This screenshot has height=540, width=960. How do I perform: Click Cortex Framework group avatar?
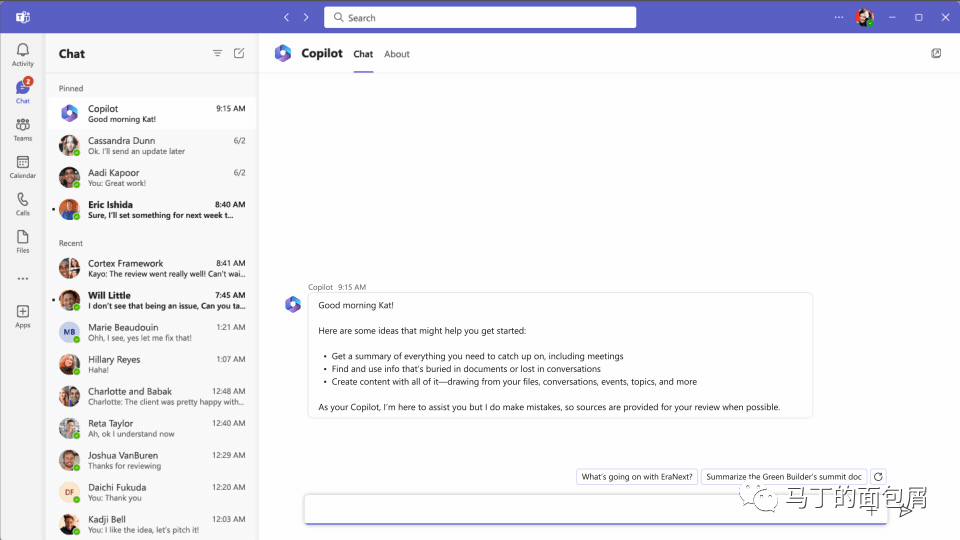69,268
